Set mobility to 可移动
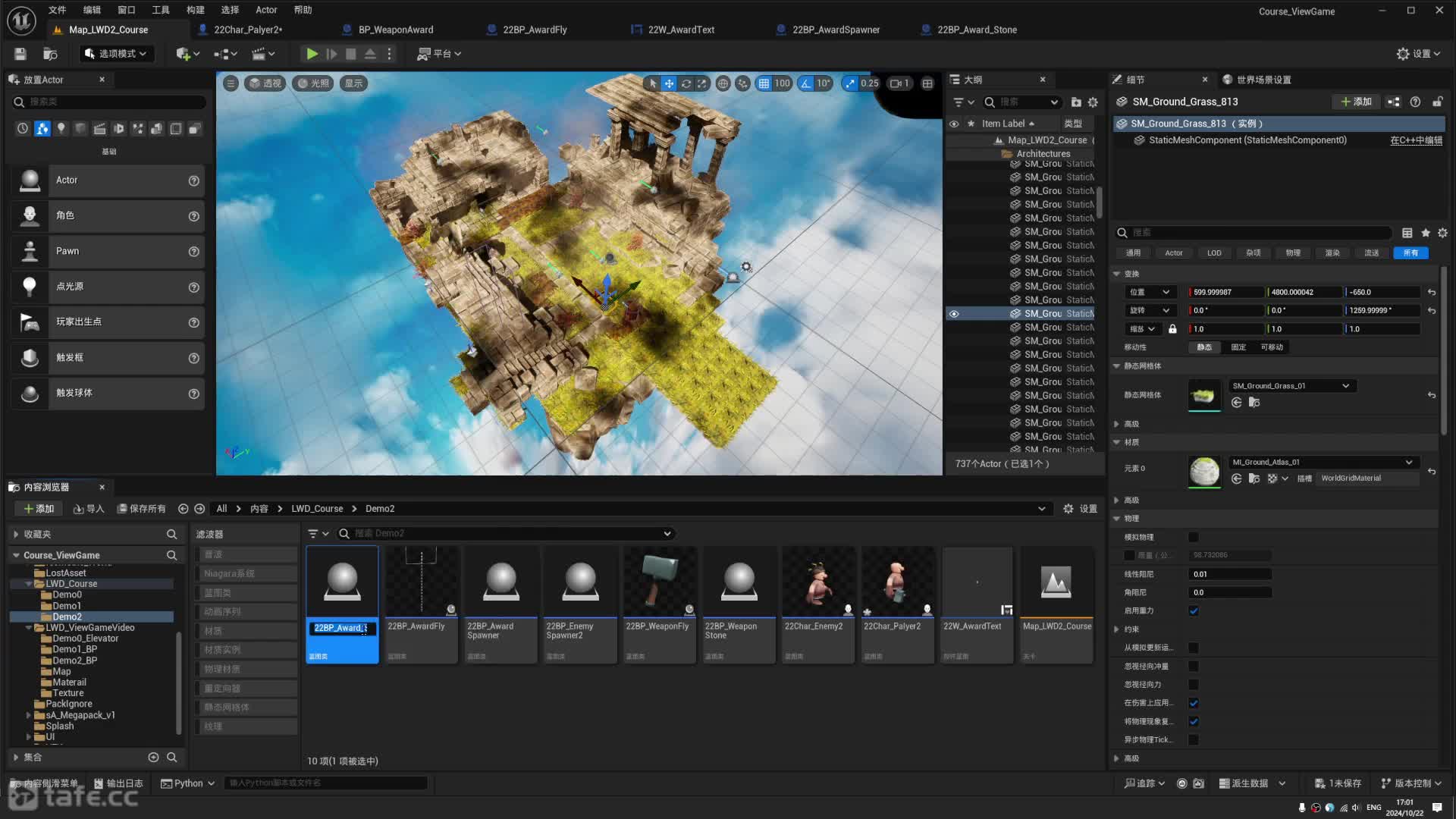The height and width of the screenshot is (819, 1456). tap(1272, 347)
